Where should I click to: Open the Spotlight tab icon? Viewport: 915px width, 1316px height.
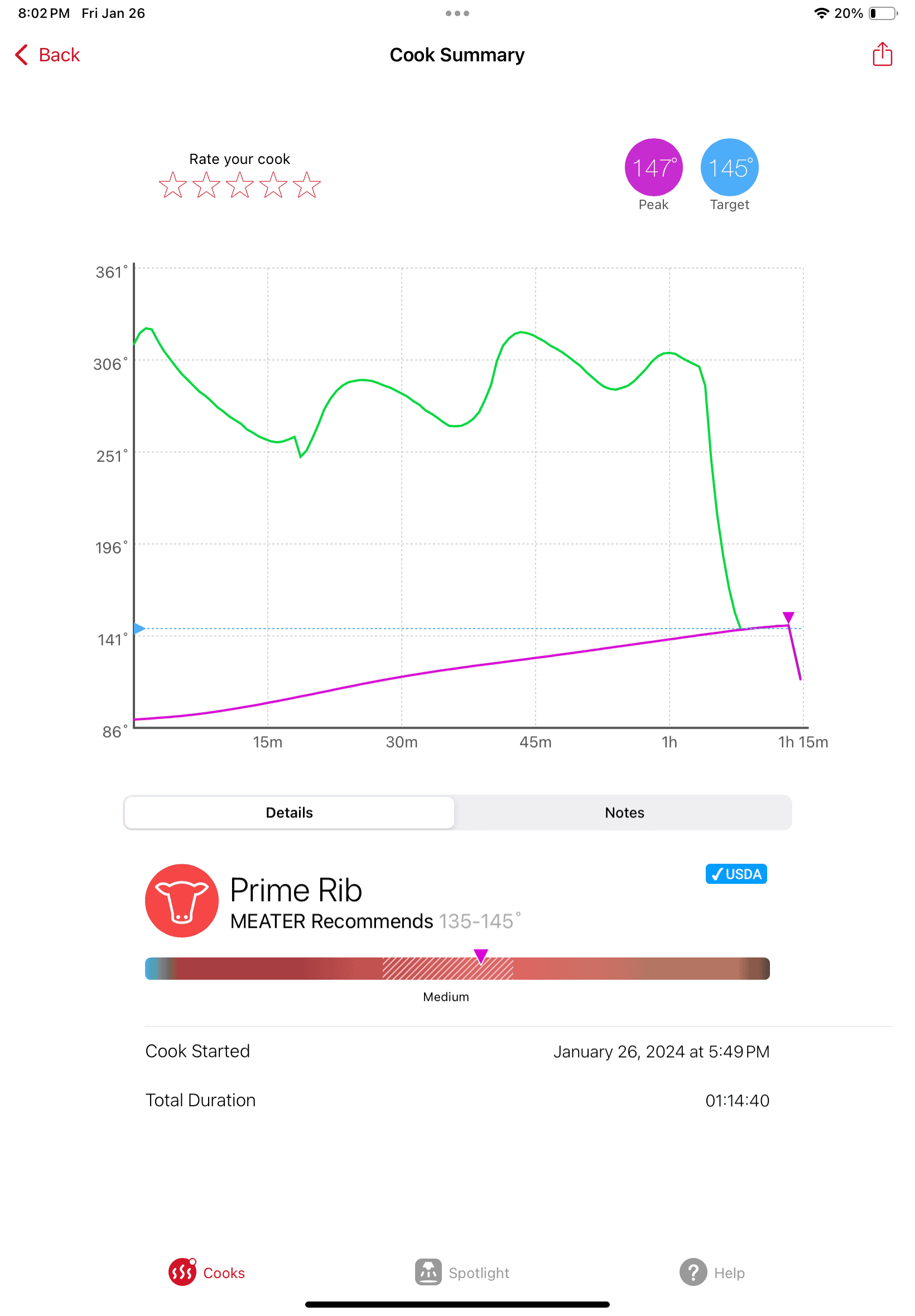click(428, 1272)
